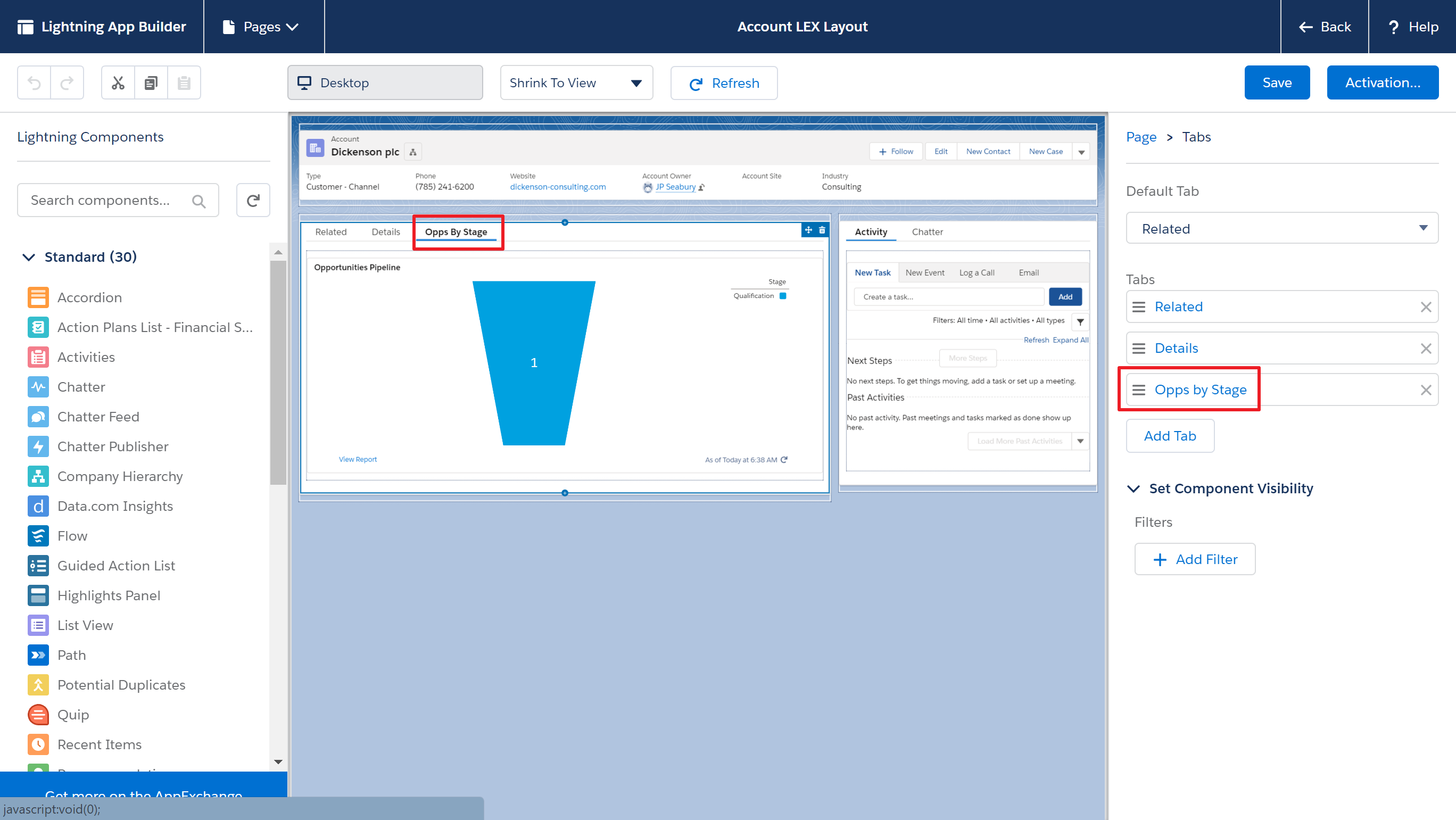Collapse Set Component Visibility section
1456x820 pixels.
(x=1134, y=489)
